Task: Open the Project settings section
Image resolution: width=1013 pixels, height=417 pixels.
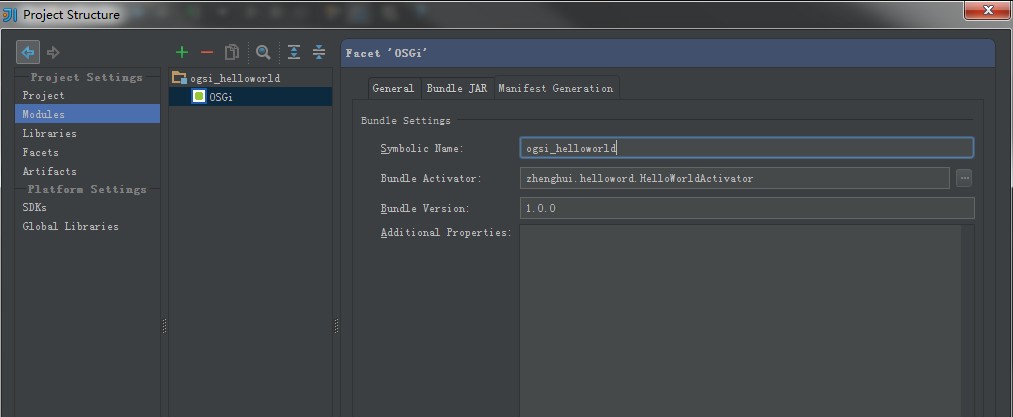Action: click(x=43, y=95)
